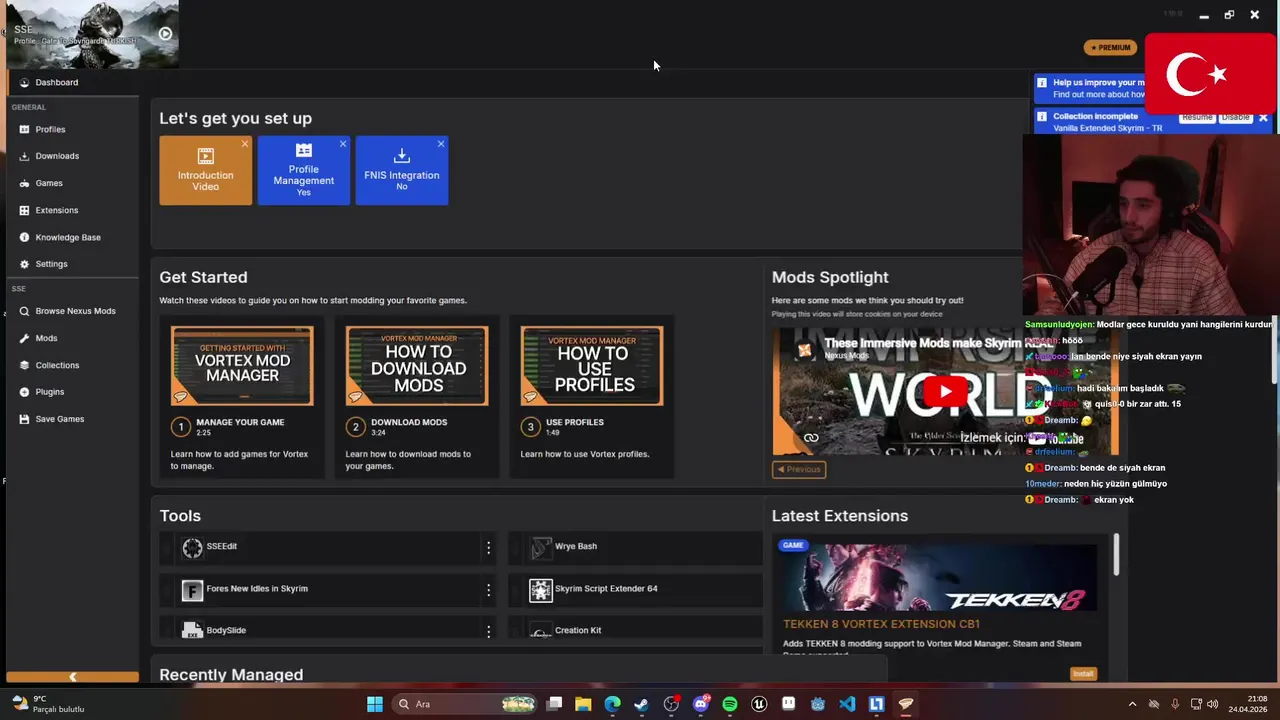
Task: Open File Explorer from taskbar
Action: coord(583,704)
